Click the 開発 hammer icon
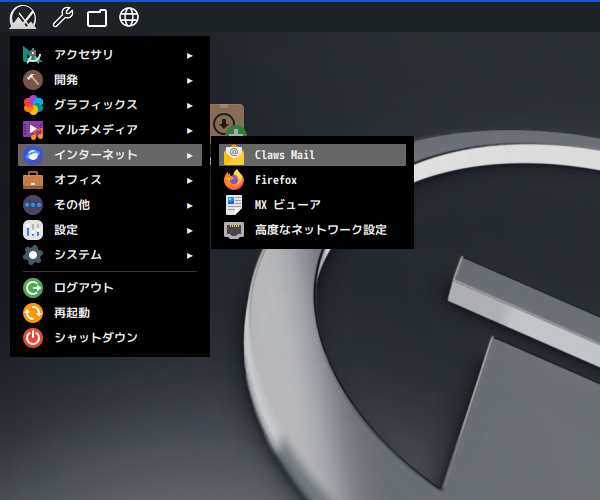600x500 pixels. (x=33, y=80)
